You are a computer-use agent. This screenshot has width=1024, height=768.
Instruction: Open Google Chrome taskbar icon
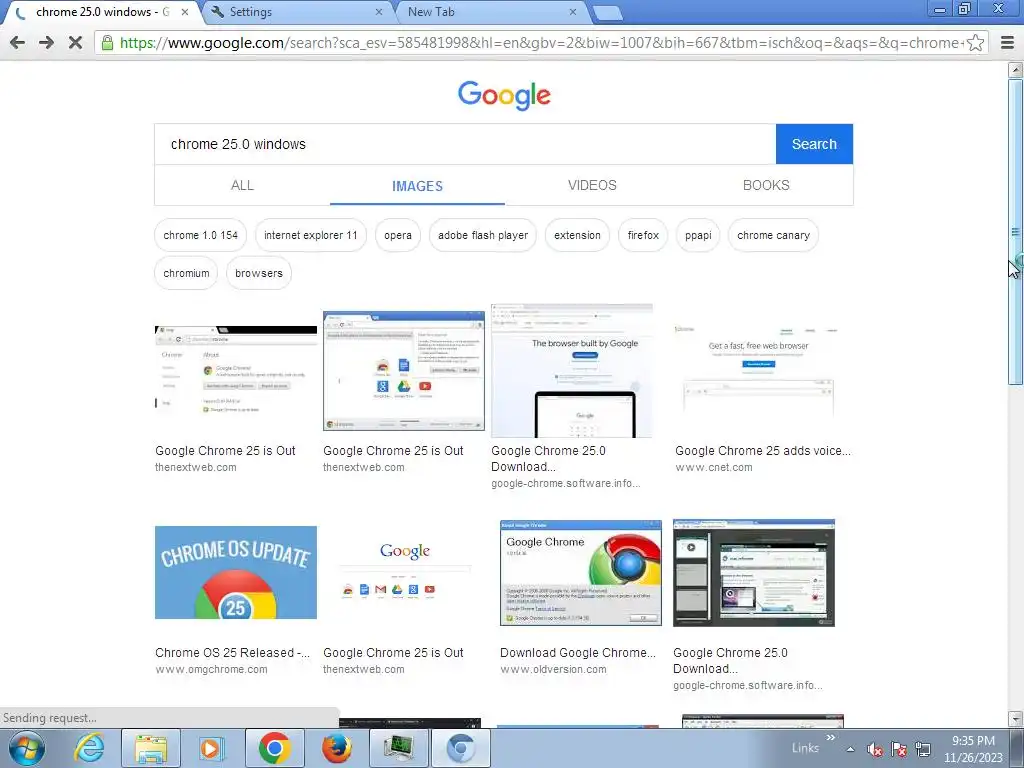pos(274,748)
